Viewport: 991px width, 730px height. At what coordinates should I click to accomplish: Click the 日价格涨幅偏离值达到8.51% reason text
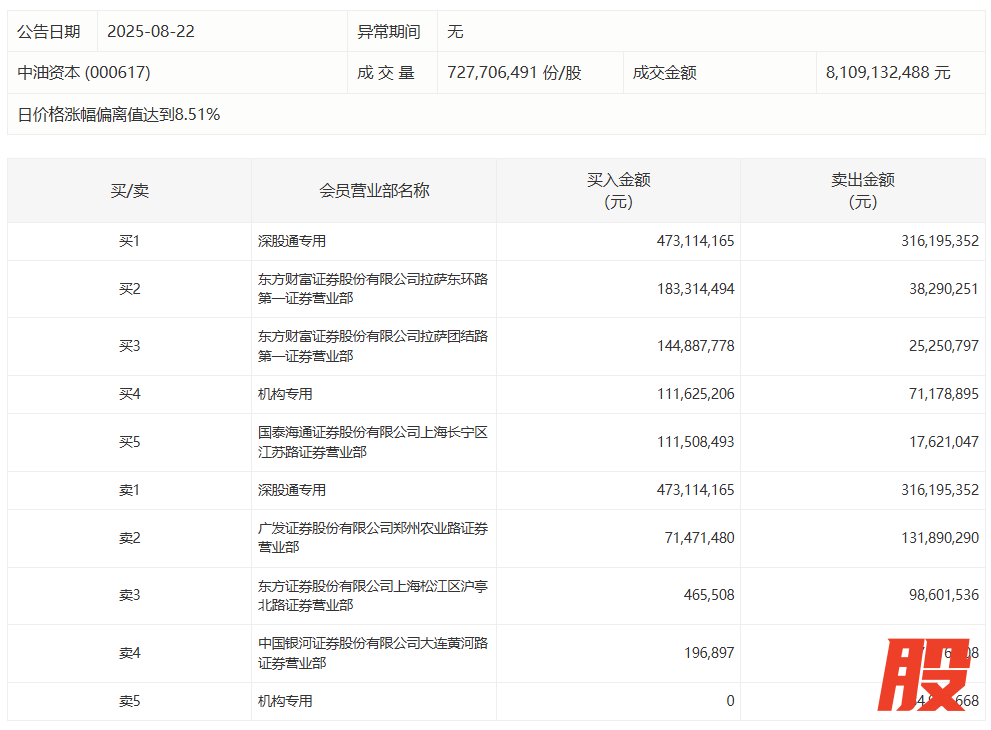click(119, 115)
